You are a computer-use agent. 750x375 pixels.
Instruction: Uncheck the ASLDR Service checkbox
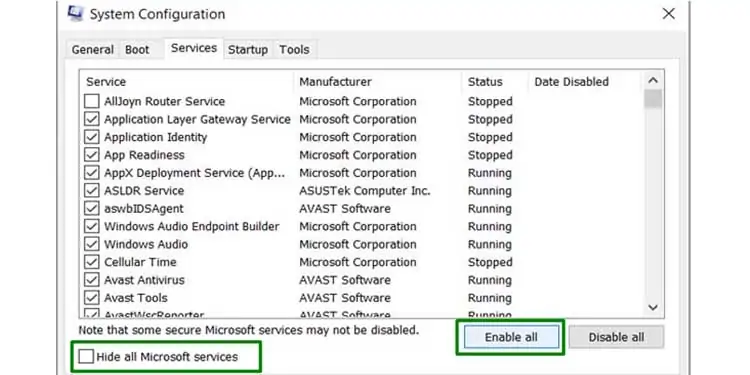(91, 191)
